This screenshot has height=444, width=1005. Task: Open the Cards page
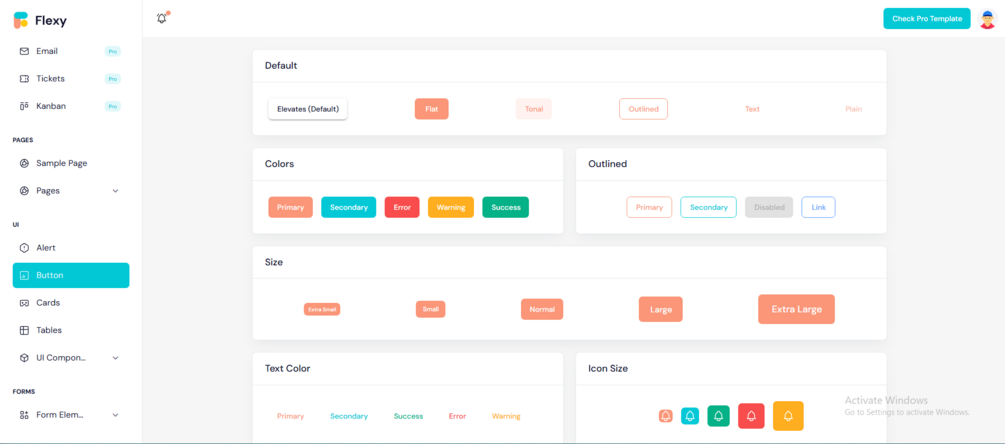pyautogui.click(x=71, y=303)
